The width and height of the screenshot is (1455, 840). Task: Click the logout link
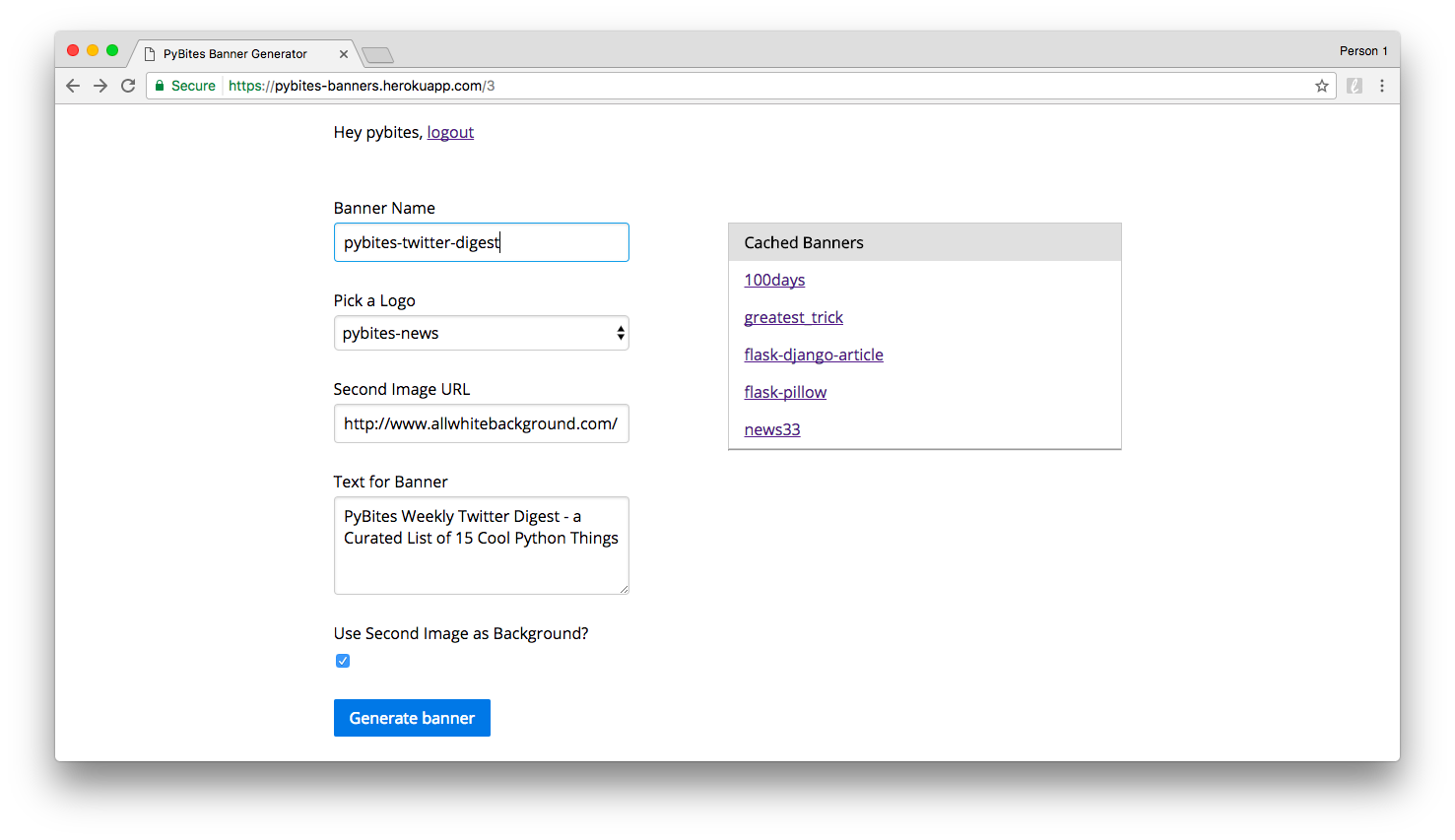(450, 132)
